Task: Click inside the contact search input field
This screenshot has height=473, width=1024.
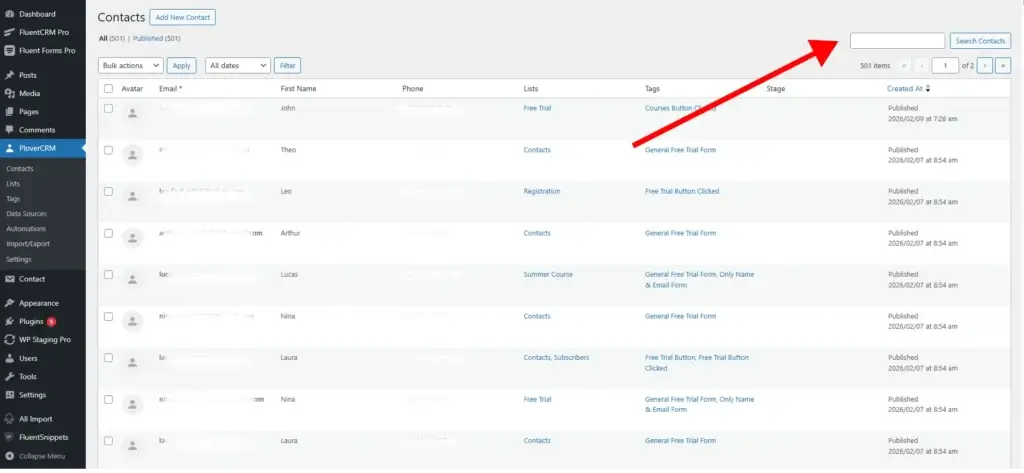Action: 896,41
